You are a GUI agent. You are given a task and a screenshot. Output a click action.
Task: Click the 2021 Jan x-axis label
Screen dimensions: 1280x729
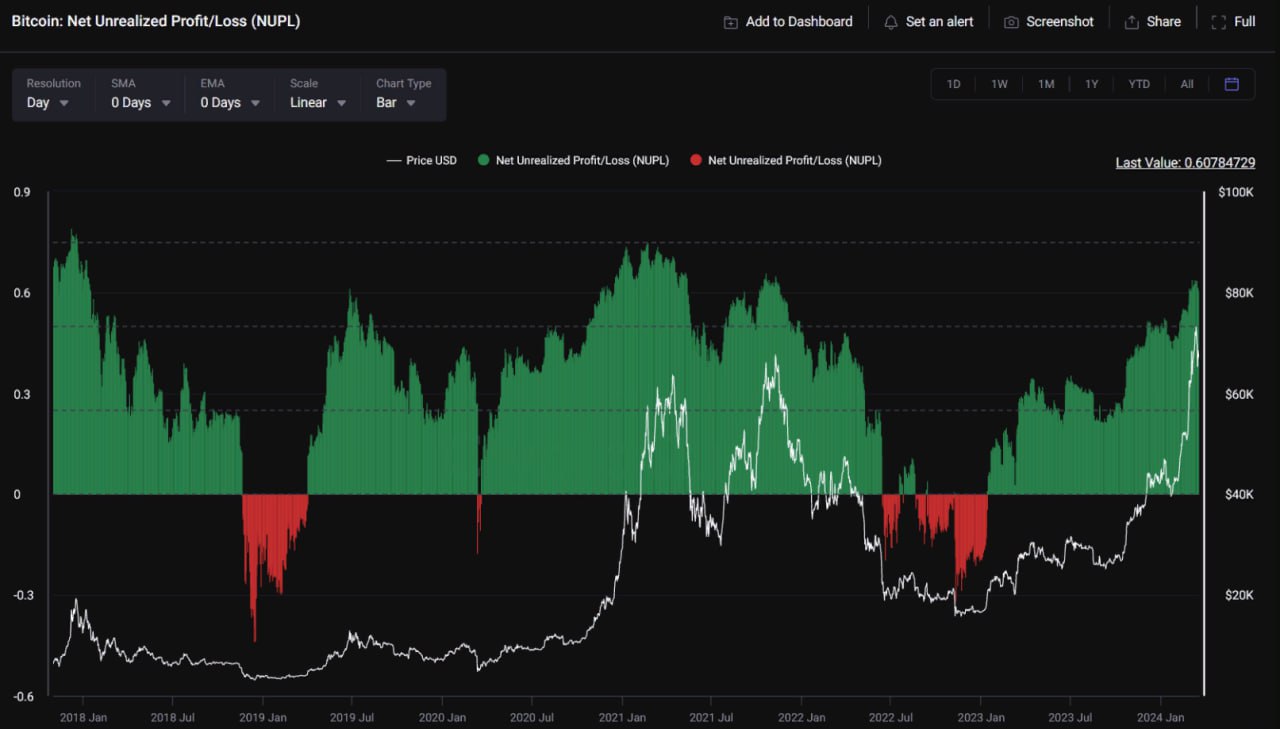pyautogui.click(x=622, y=717)
